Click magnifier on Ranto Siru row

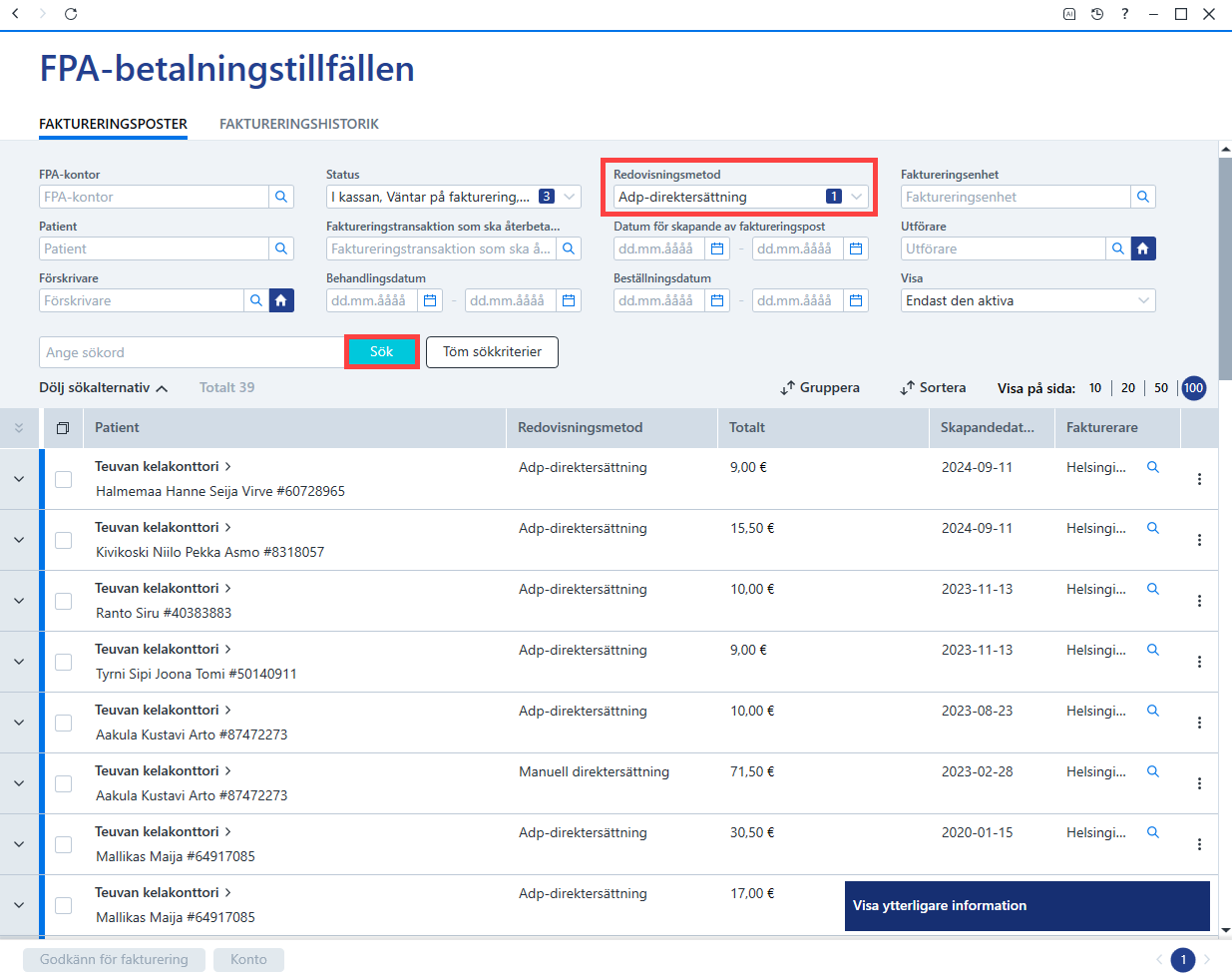point(1153,589)
